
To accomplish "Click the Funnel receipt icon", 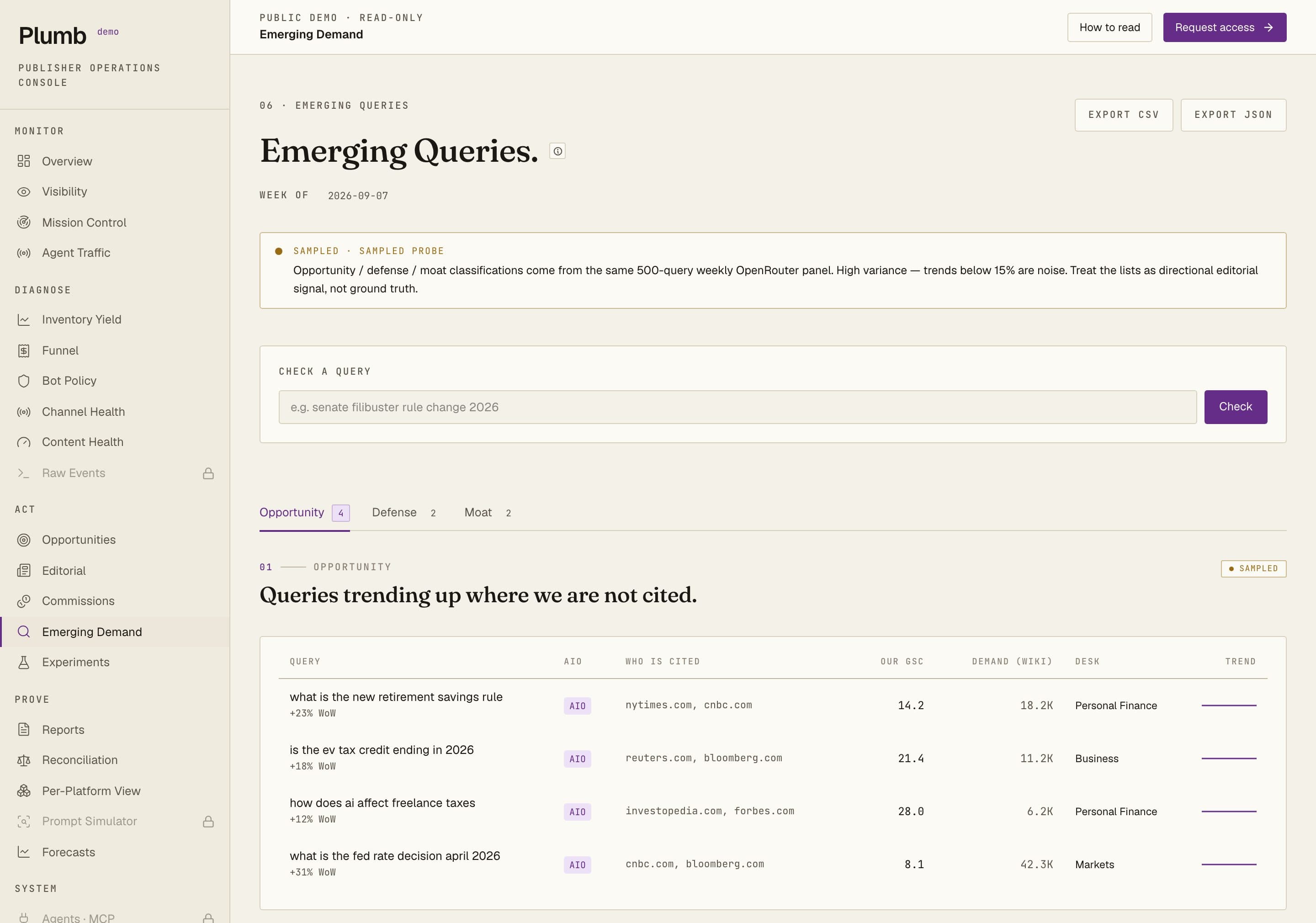I will click(x=23, y=351).
